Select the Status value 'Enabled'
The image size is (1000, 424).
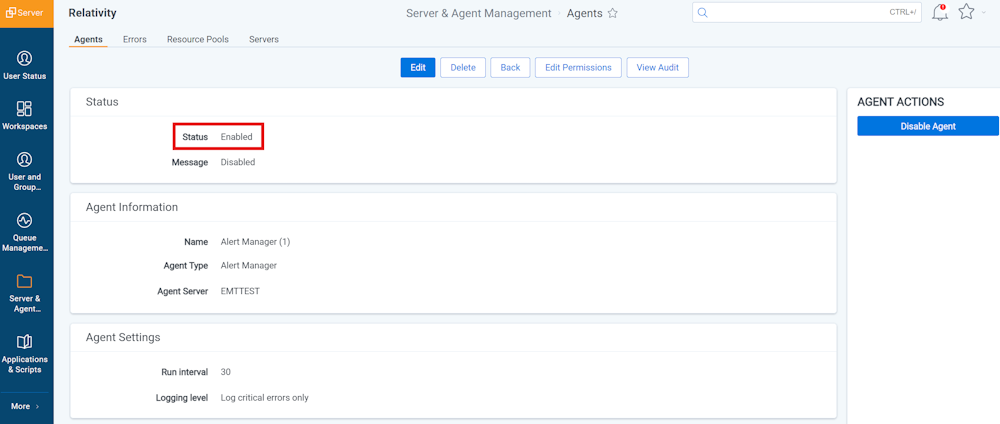click(x=237, y=137)
